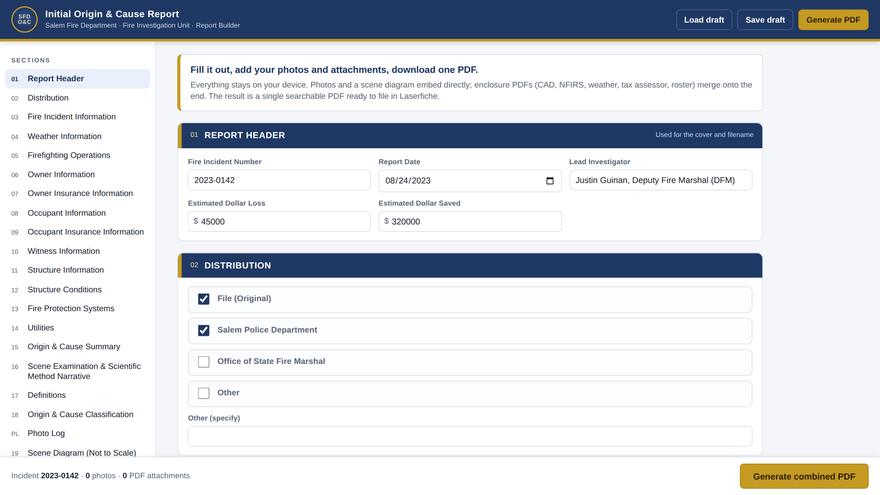The image size is (880, 495).
Task: Go to Report Header section
Action: pos(77,79)
